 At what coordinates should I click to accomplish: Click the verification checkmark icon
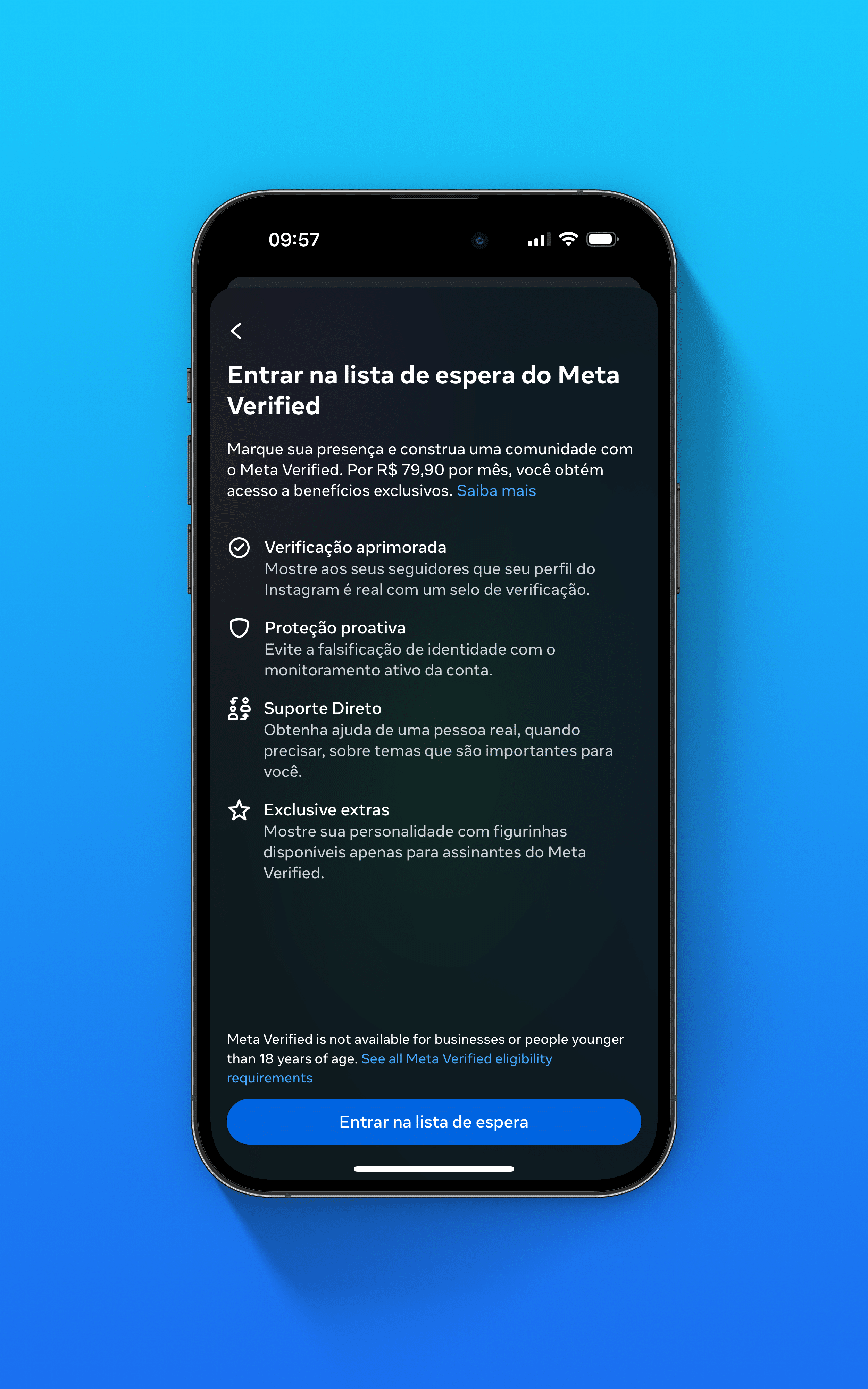click(x=238, y=547)
